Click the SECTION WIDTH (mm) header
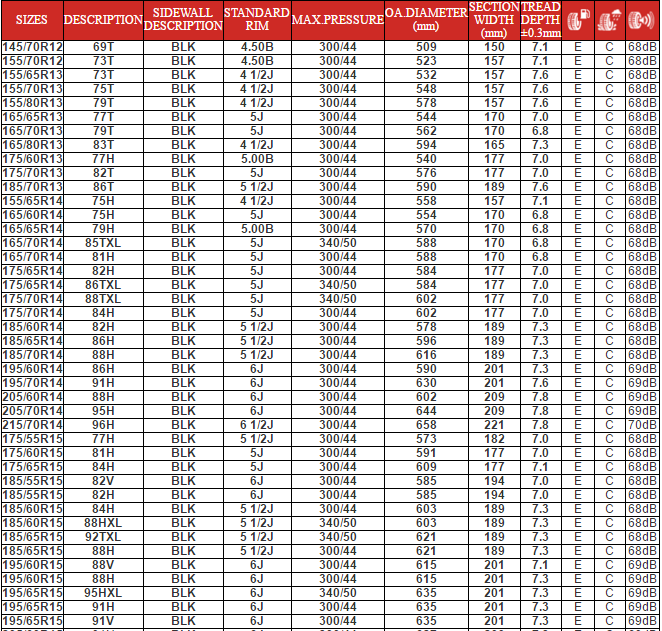The width and height of the screenshot is (662, 631). point(494,20)
